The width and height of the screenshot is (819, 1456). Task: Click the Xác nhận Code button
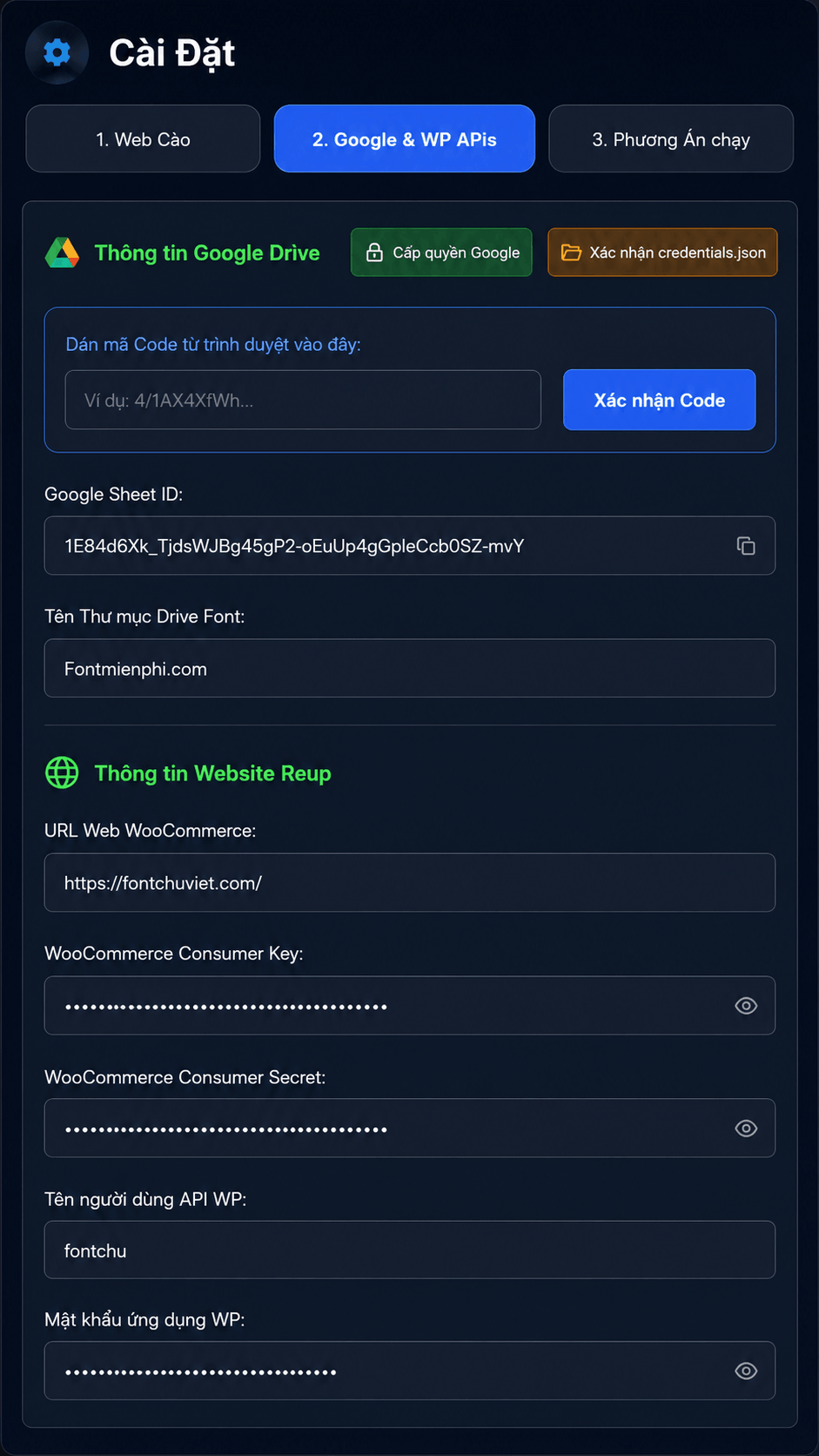660,400
